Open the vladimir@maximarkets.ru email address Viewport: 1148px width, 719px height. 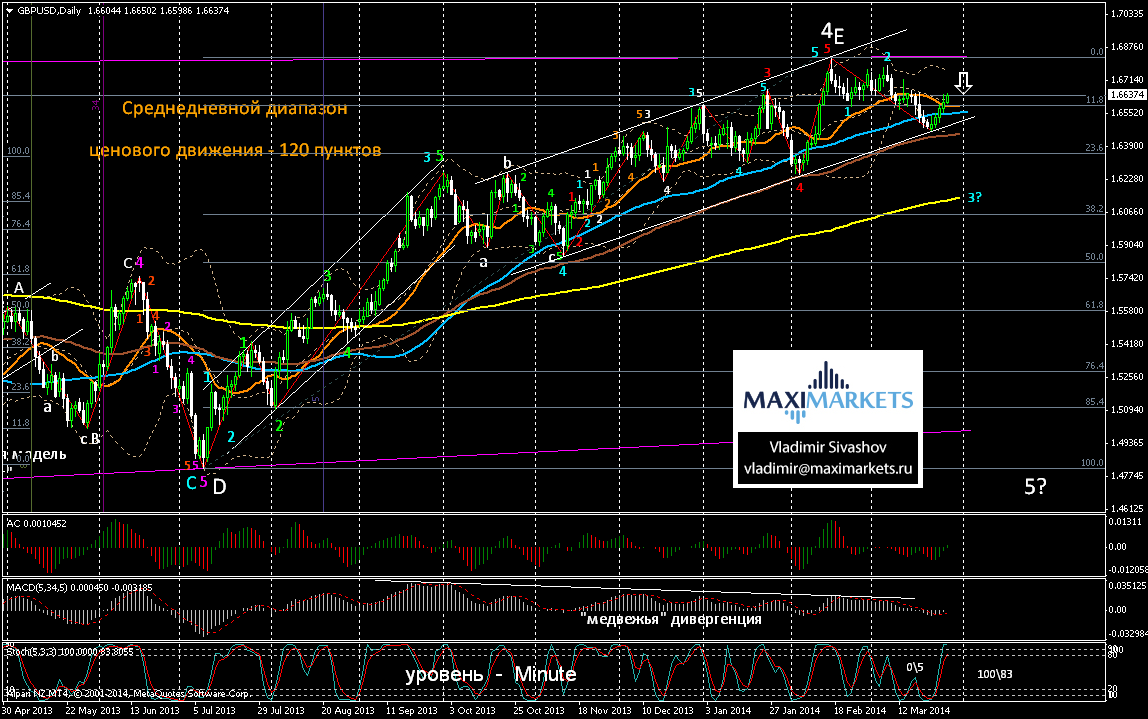828,469
